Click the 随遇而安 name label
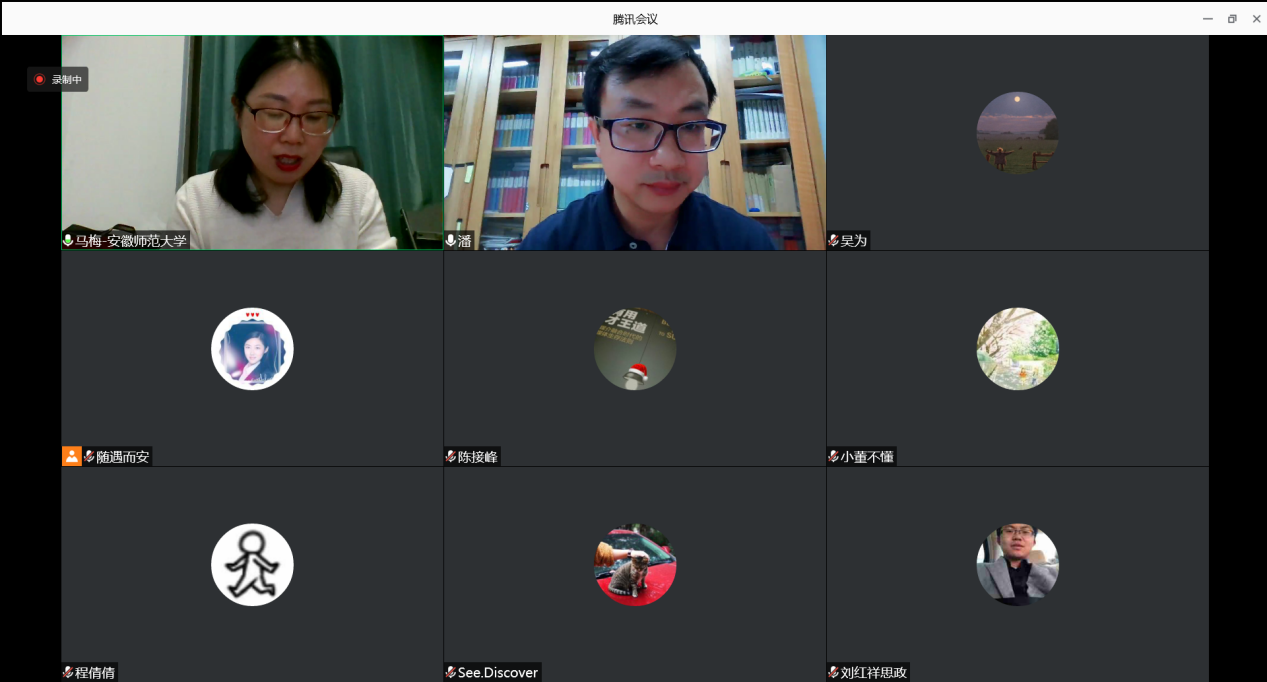1267x682 pixels. coord(122,457)
